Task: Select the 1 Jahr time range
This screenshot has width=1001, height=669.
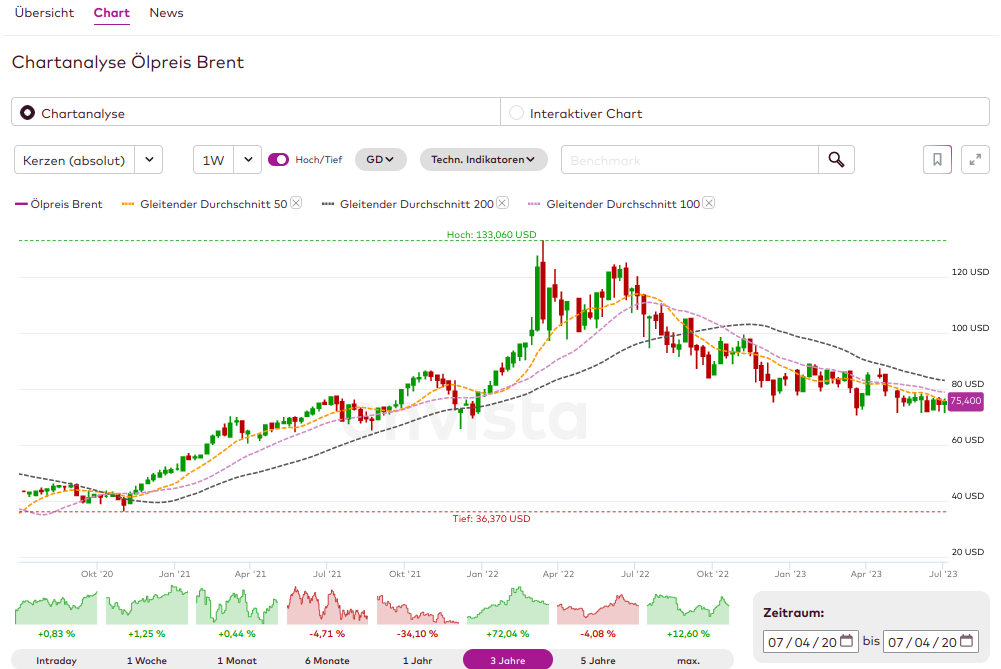Action: 418,660
